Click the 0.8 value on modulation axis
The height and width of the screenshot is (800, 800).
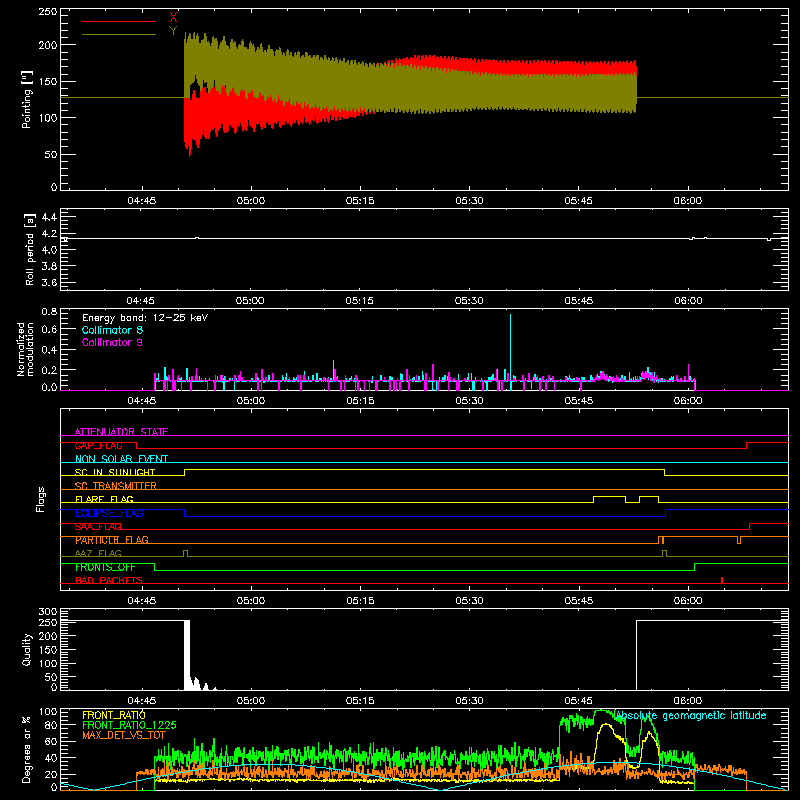click(49, 311)
